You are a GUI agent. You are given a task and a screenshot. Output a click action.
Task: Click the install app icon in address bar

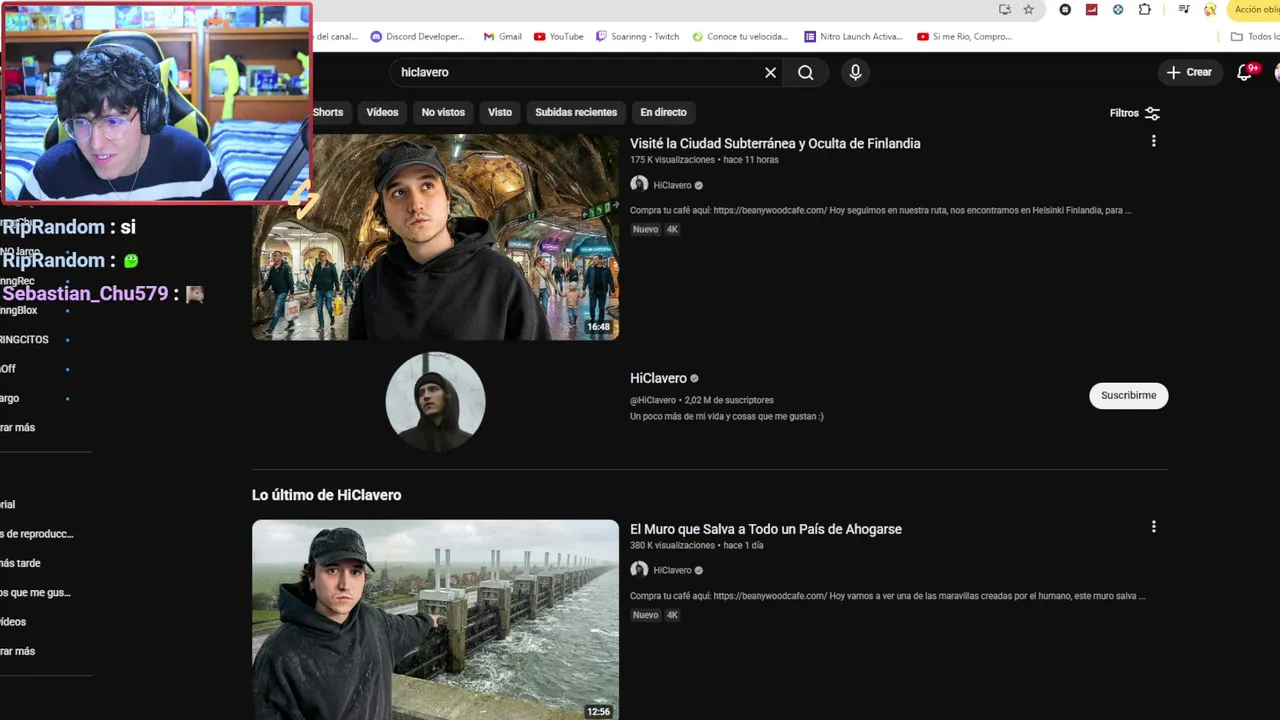pos(1005,9)
